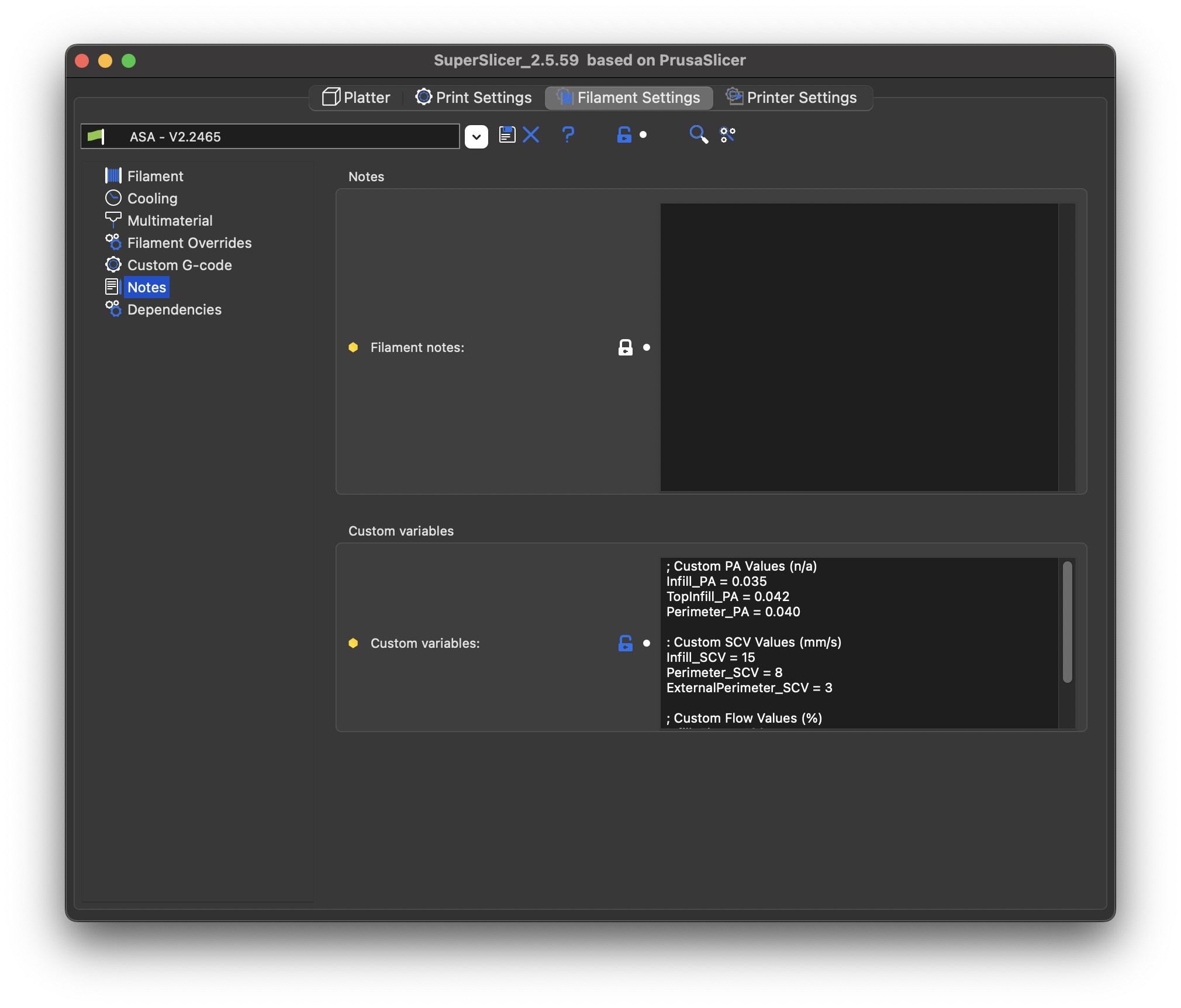Switch to the Print Settings tab
Image resolution: width=1181 pixels, height=1008 pixels.
474,98
